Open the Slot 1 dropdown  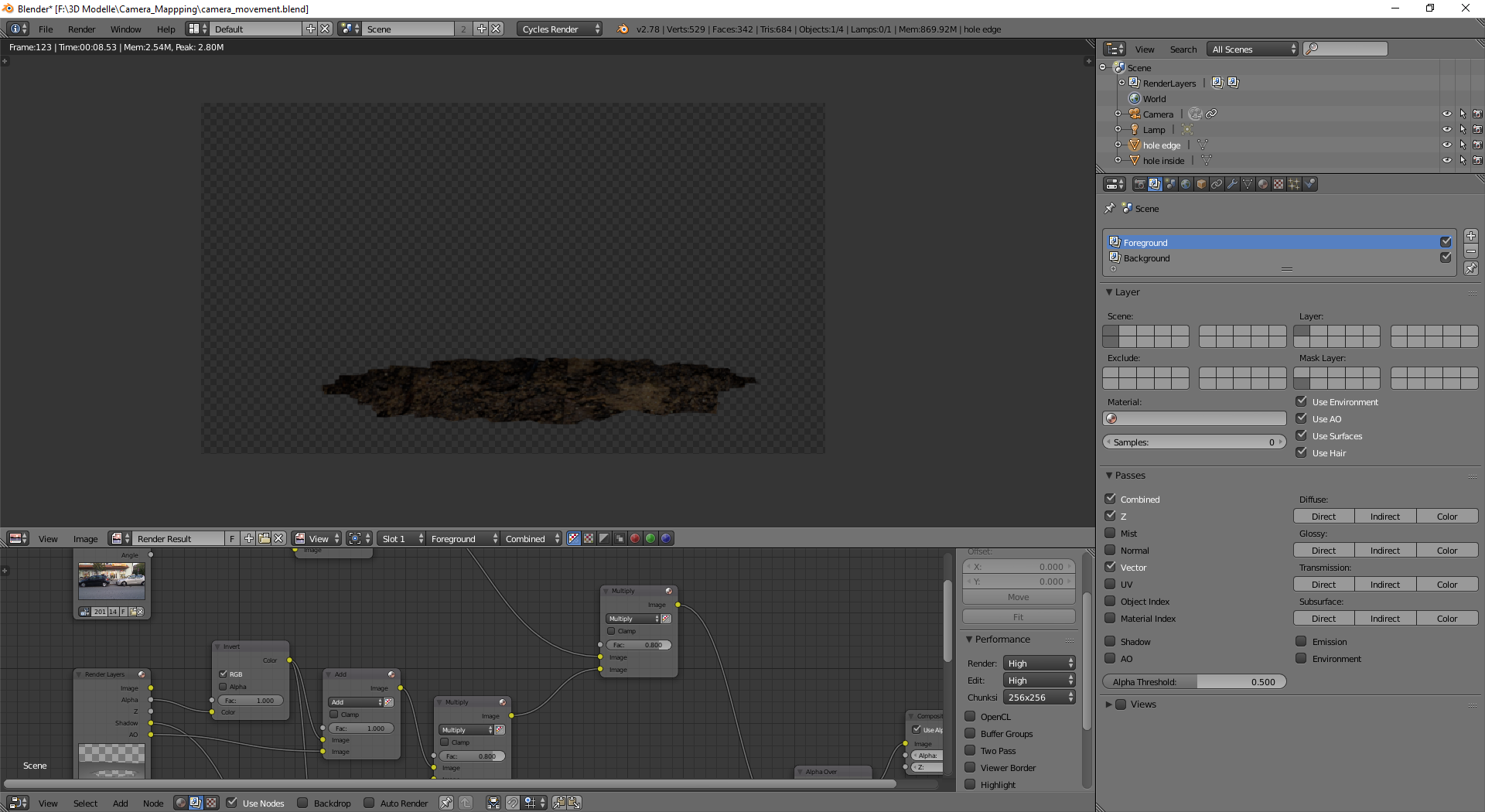coord(403,538)
